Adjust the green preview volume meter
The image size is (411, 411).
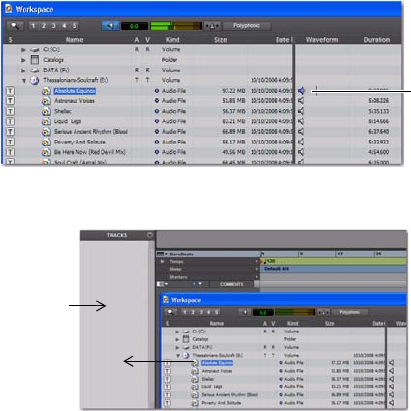point(176,26)
